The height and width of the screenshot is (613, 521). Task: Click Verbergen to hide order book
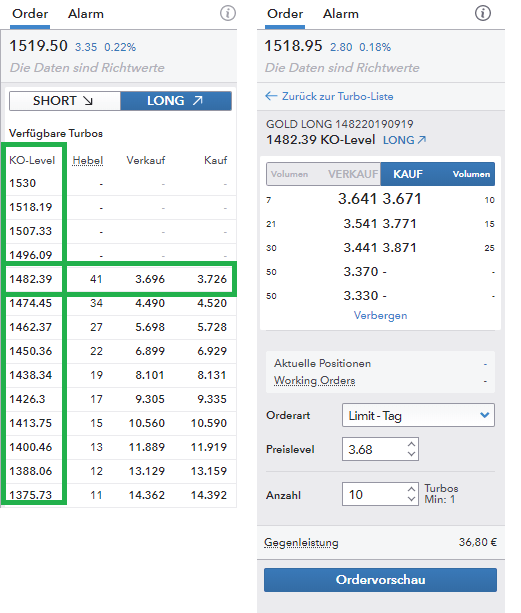click(380, 315)
